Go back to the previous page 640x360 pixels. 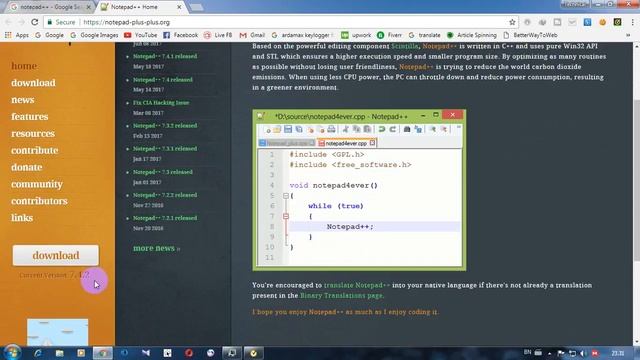click(x=8, y=22)
